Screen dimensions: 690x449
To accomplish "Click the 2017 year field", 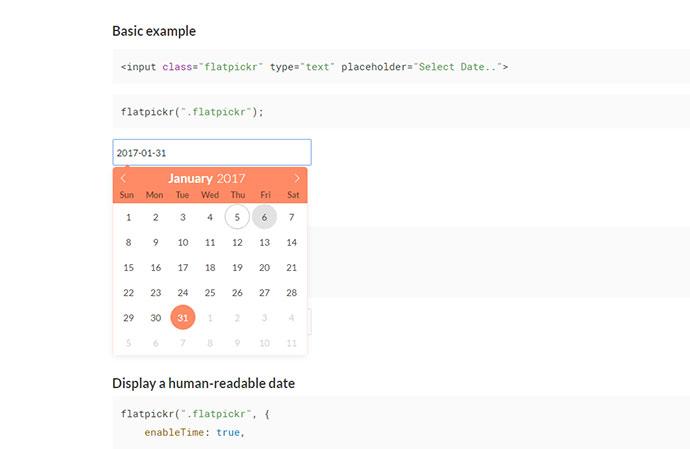I will pyautogui.click(x=231, y=179).
